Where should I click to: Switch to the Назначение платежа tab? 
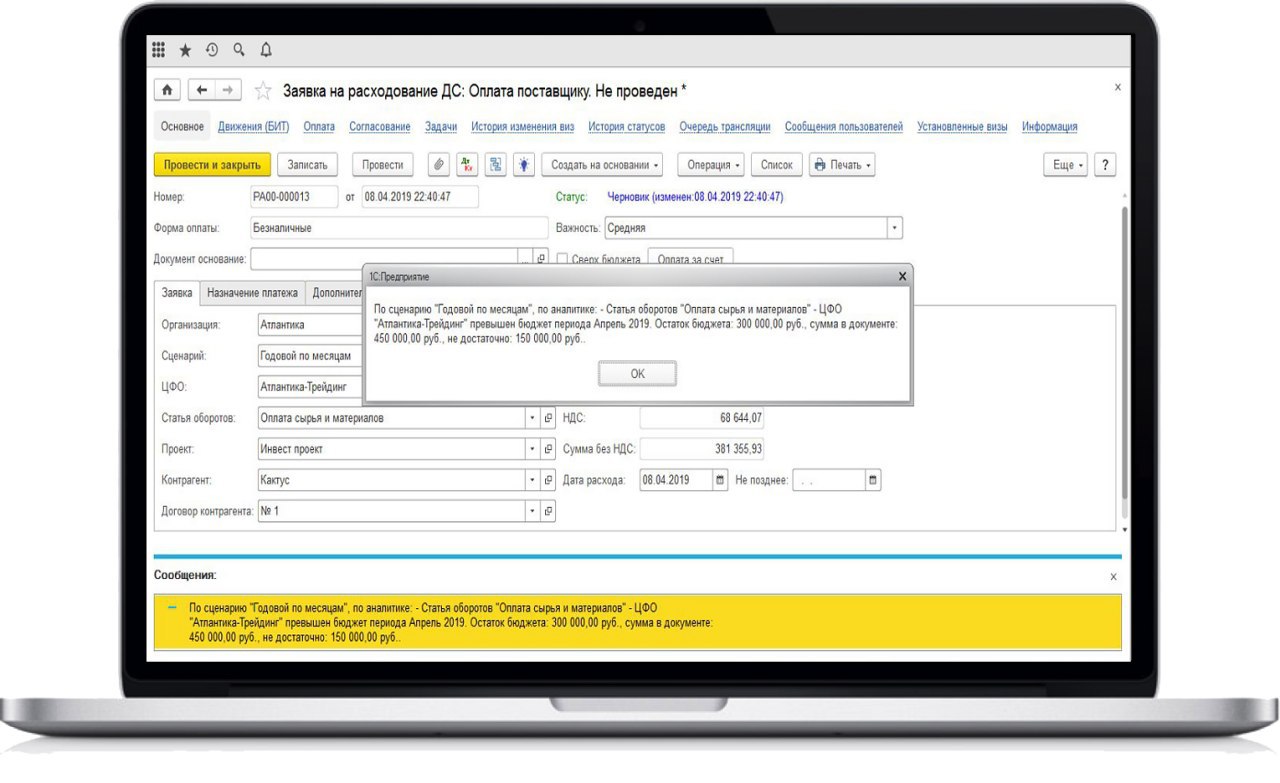pyautogui.click(x=252, y=293)
